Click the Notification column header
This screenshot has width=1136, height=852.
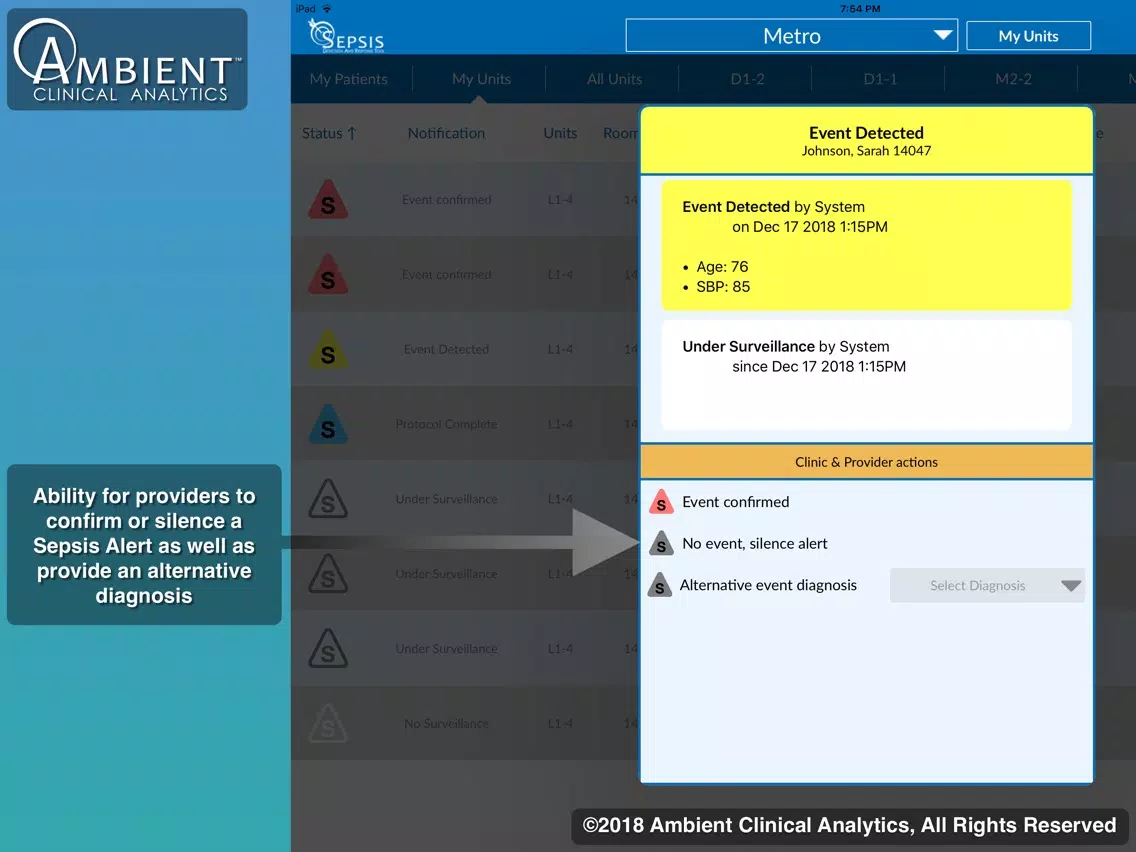click(x=446, y=133)
